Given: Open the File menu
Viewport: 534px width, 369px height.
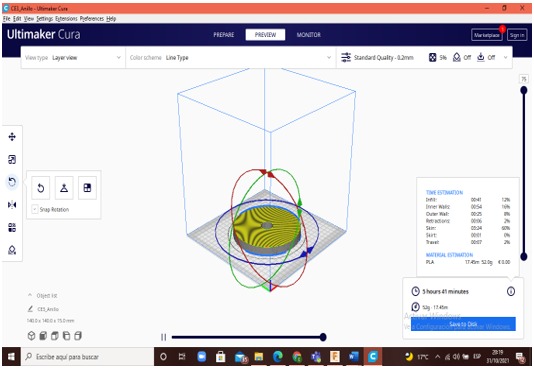Looking at the screenshot, I should [x=6, y=18].
